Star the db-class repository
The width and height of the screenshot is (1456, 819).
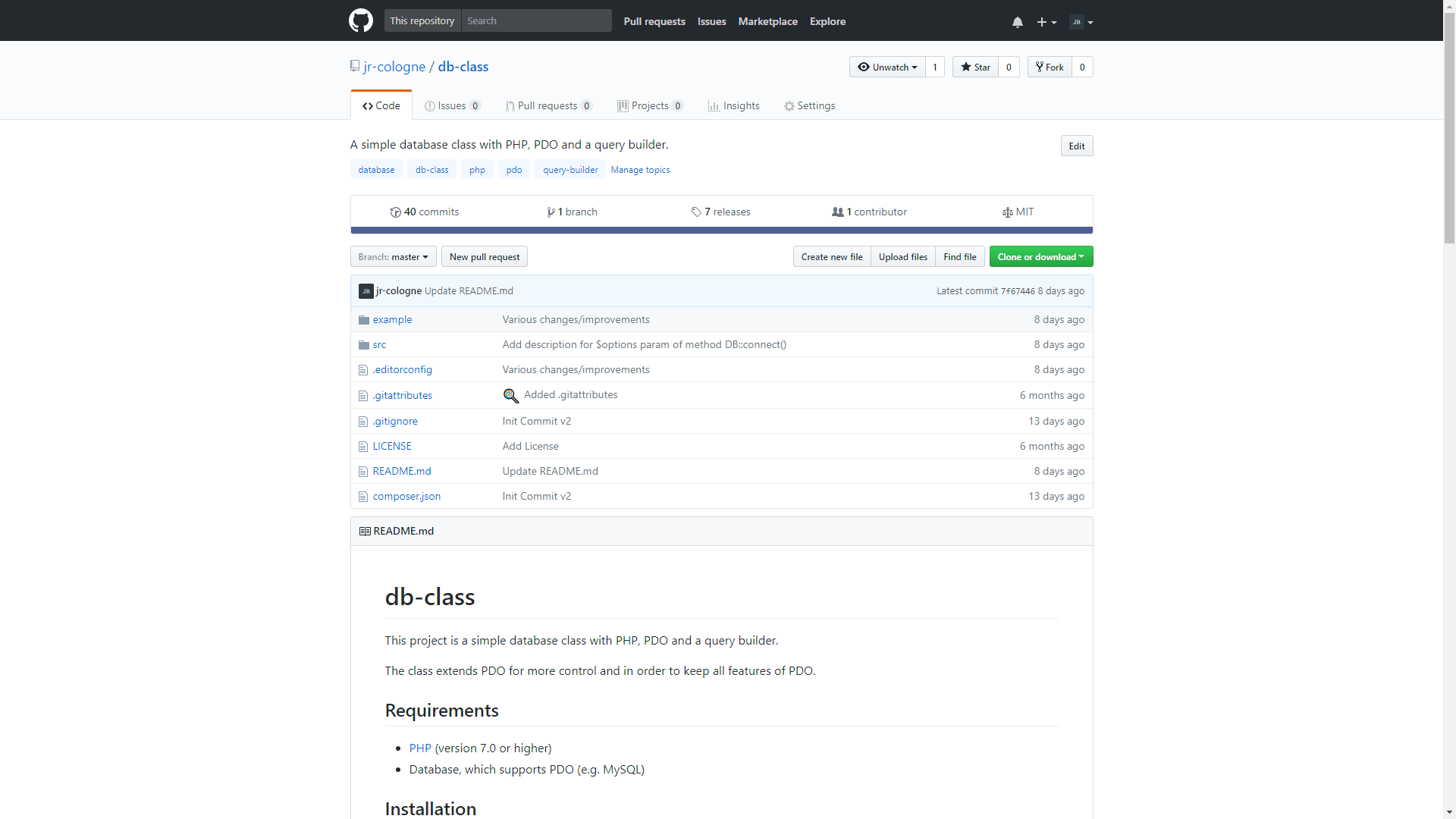click(x=975, y=67)
